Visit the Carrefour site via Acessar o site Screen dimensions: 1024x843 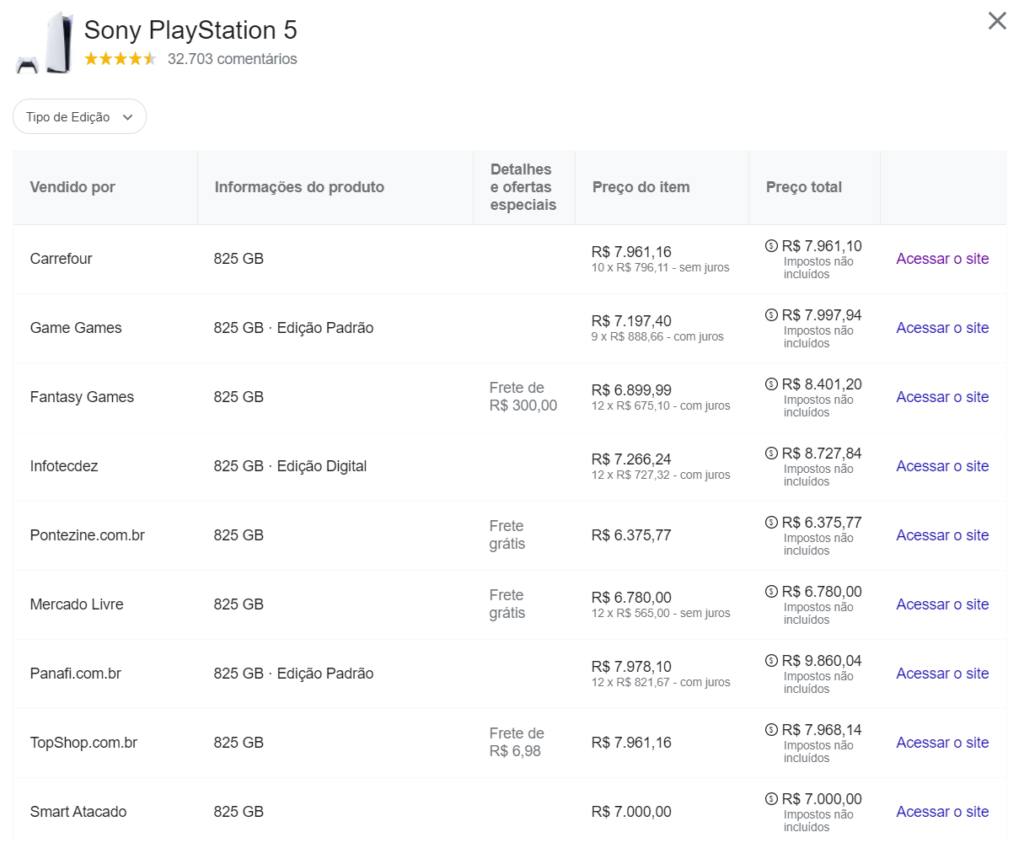[x=942, y=259]
